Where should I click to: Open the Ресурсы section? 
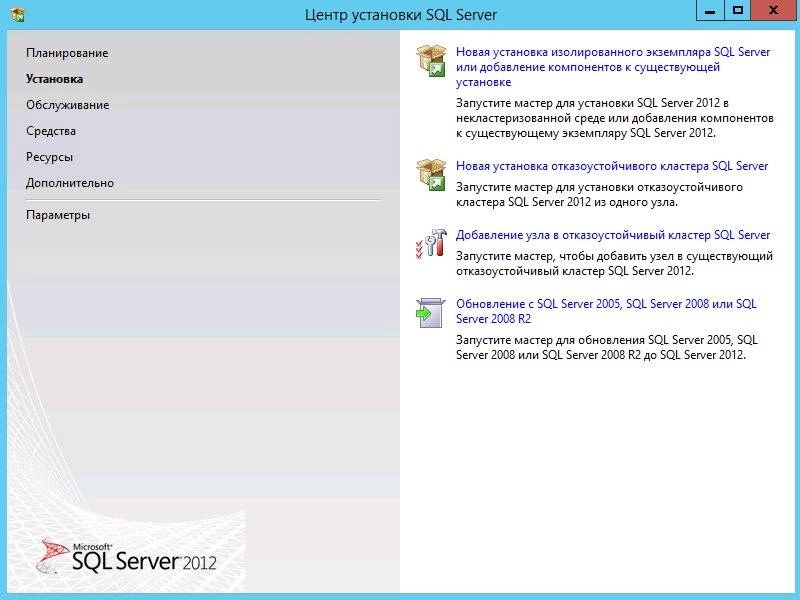[49, 157]
